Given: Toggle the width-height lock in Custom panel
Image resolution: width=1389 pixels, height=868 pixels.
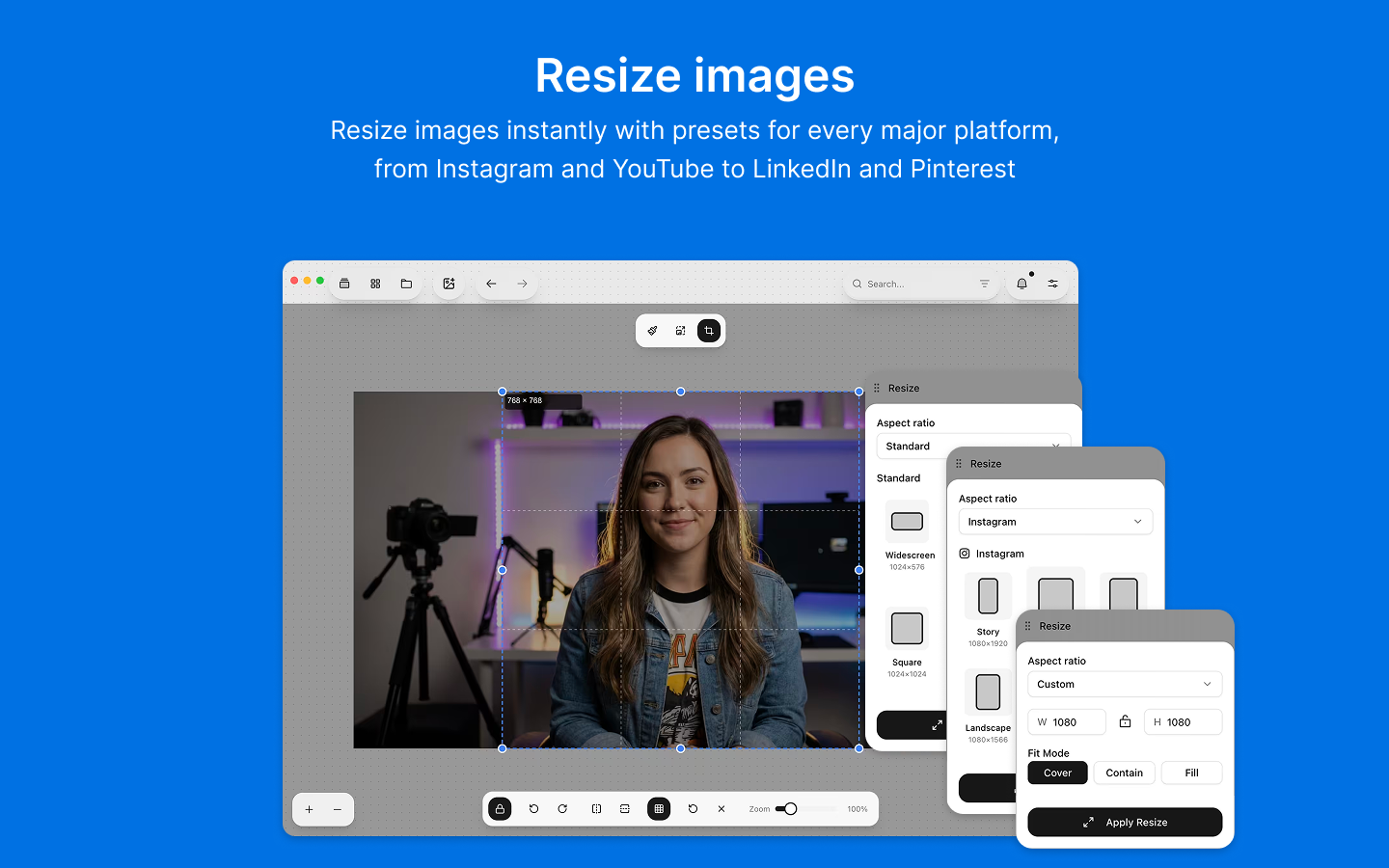Looking at the screenshot, I should tap(1125, 721).
